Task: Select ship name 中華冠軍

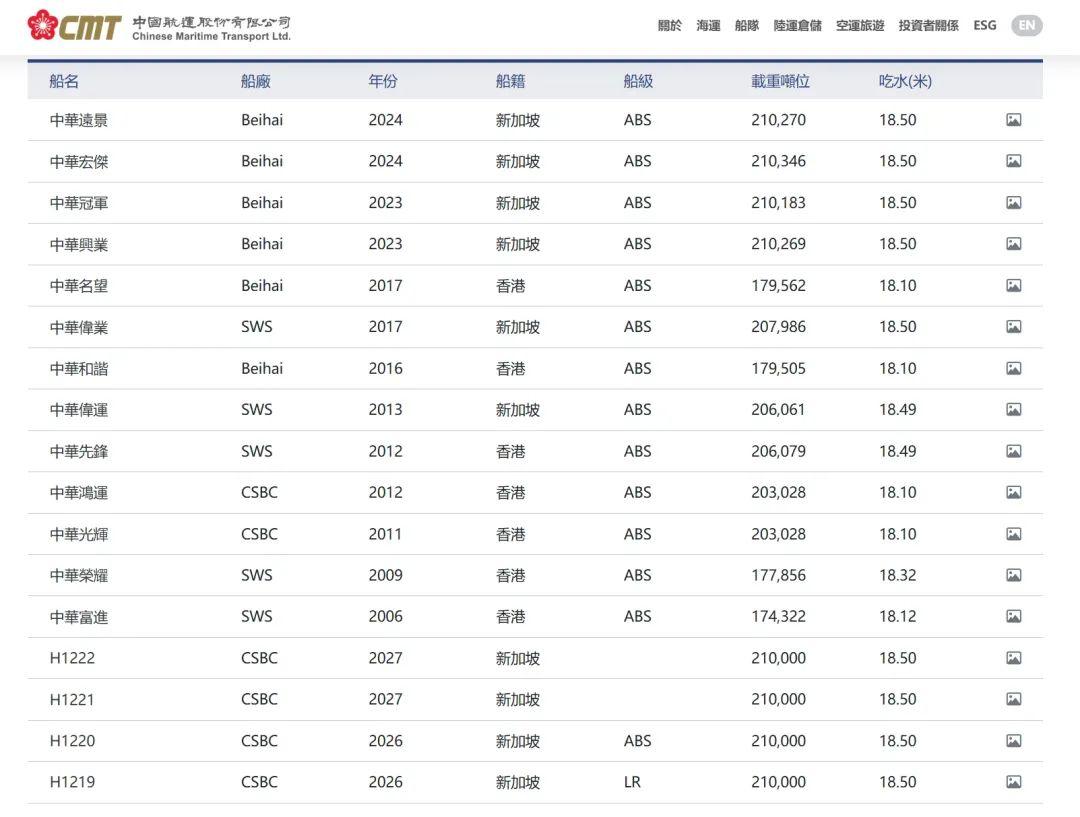Action: [79, 203]
